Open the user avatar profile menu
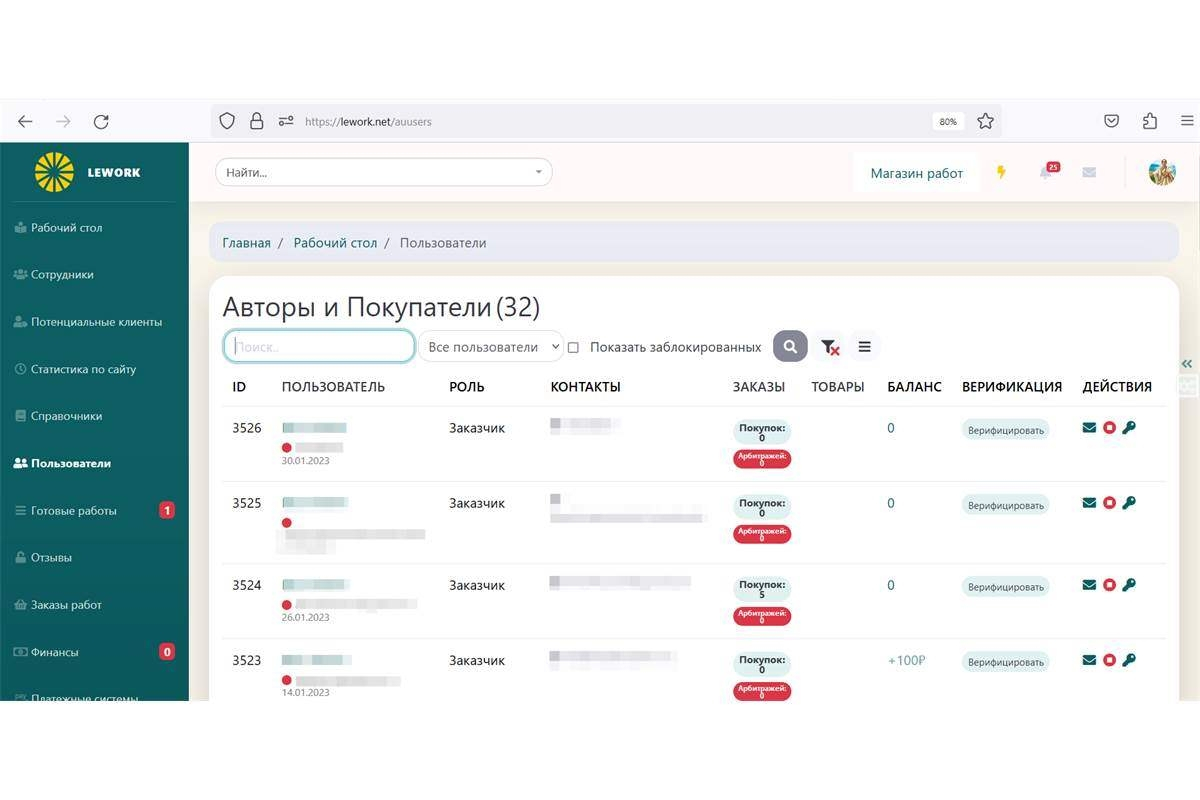The height and width of the screenshot is (800, 1200). (1162, 172)
